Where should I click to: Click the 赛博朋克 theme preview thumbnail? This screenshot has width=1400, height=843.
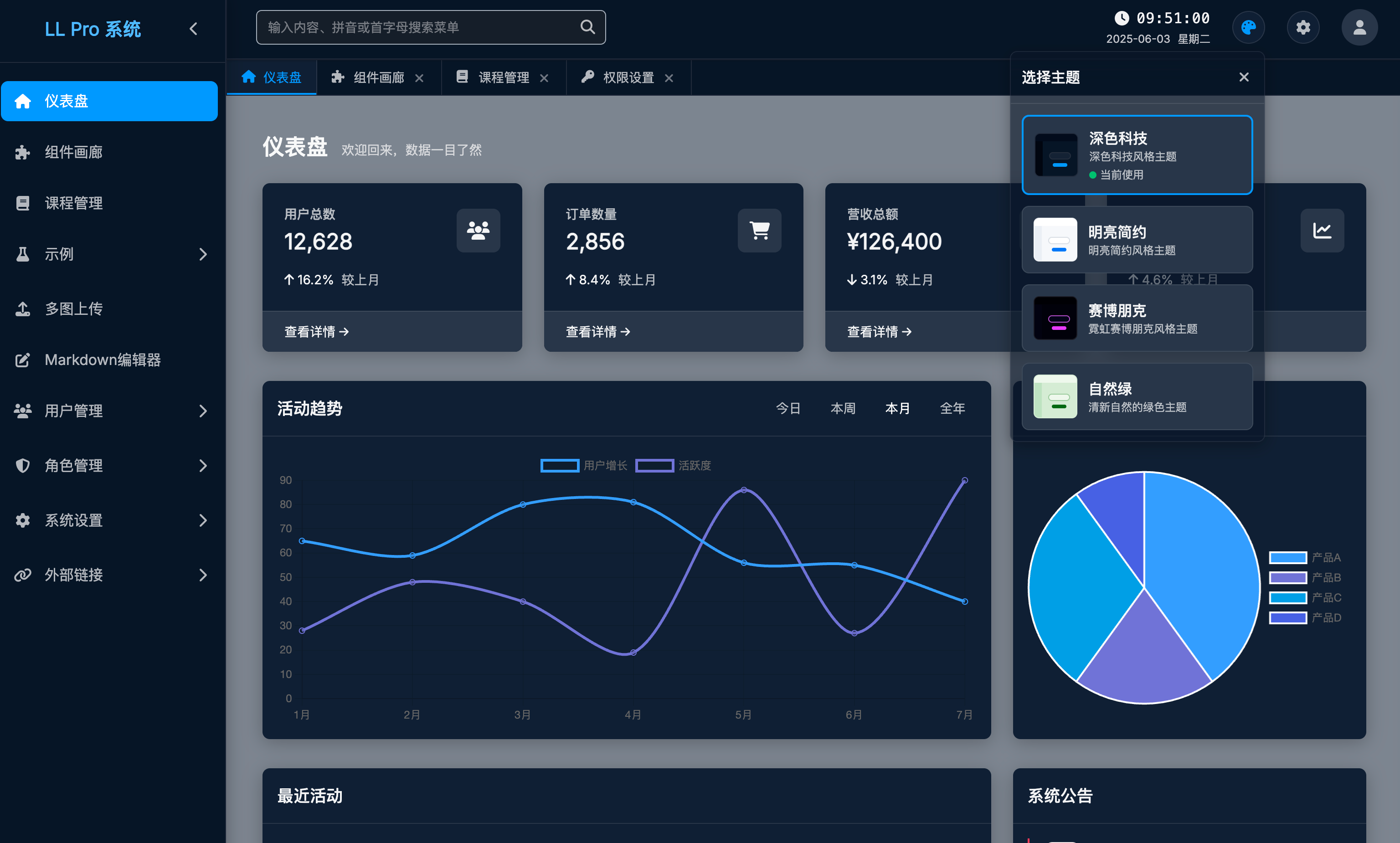1055,318
